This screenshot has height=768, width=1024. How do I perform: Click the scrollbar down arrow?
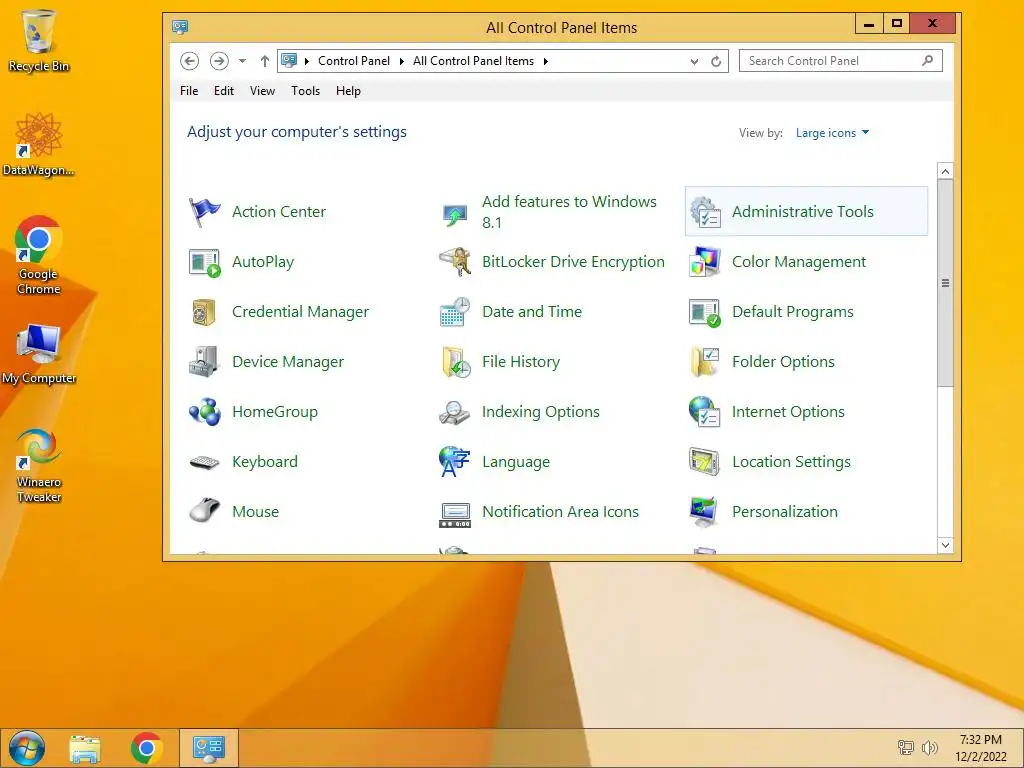(945, 545)
